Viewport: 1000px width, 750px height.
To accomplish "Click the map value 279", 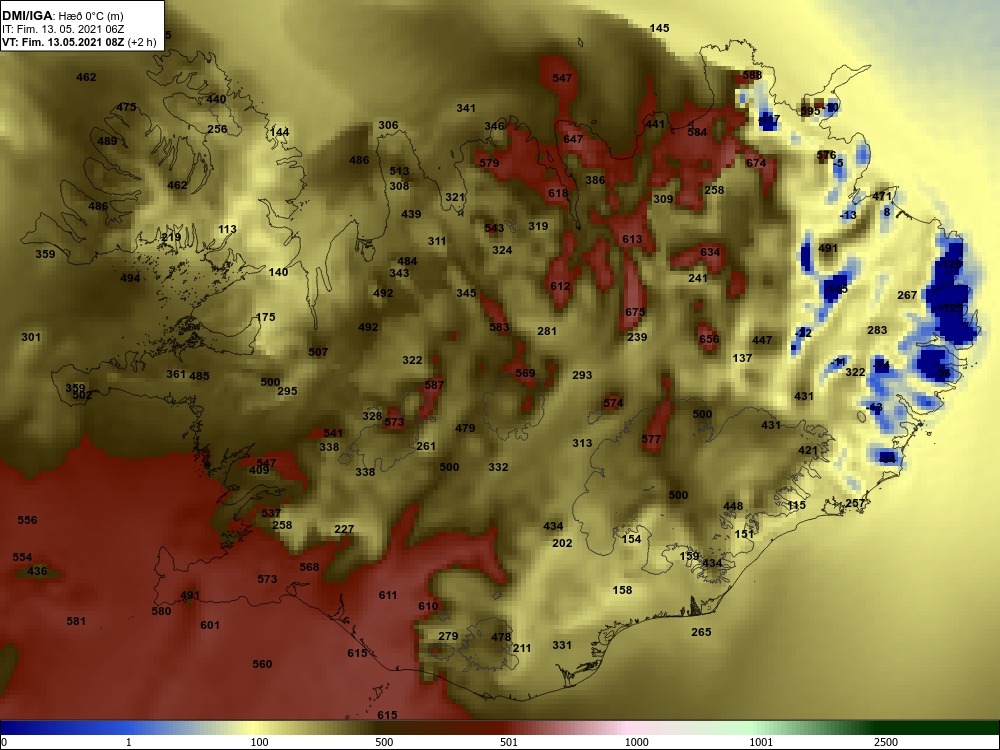I will [x=448, y=636].
